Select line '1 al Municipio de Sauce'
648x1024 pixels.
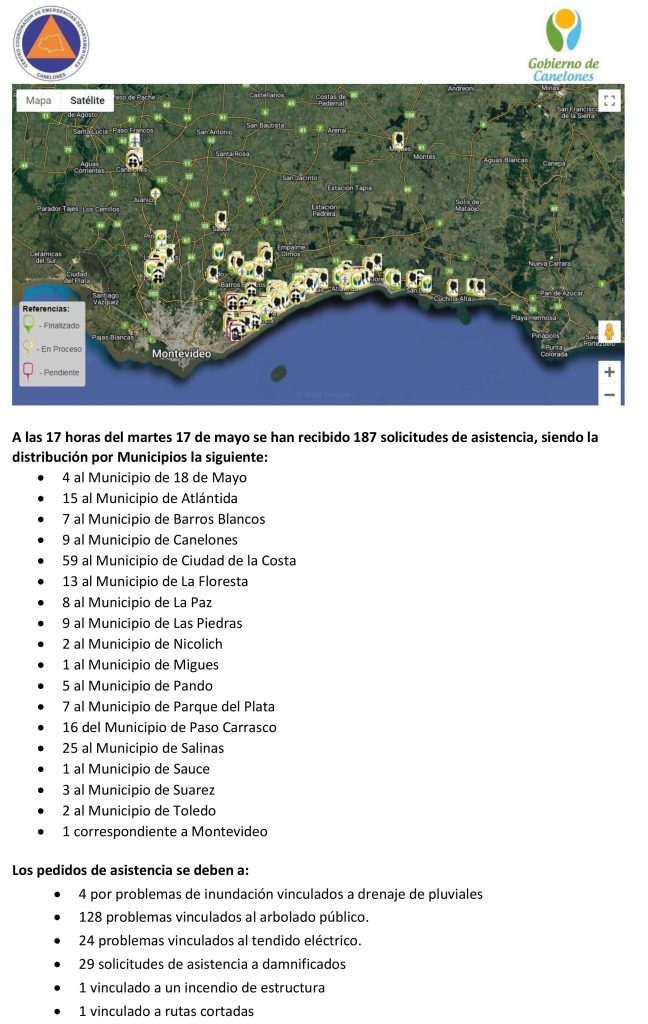(136, 769)
